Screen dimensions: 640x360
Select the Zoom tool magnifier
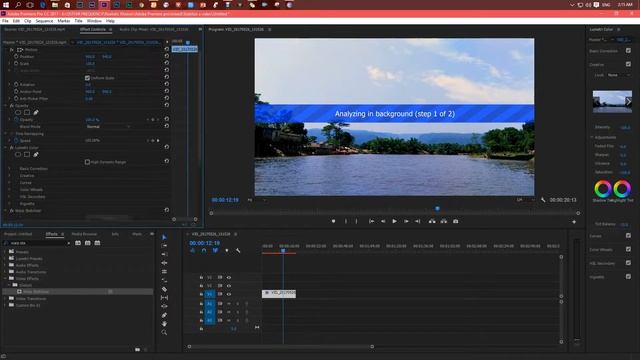click(164, 332)
